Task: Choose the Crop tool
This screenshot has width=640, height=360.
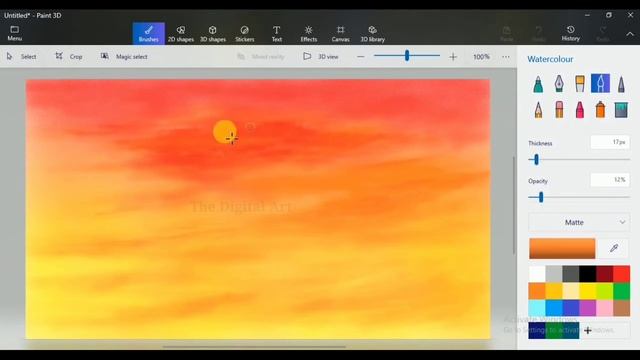Action: pos(69,57)
